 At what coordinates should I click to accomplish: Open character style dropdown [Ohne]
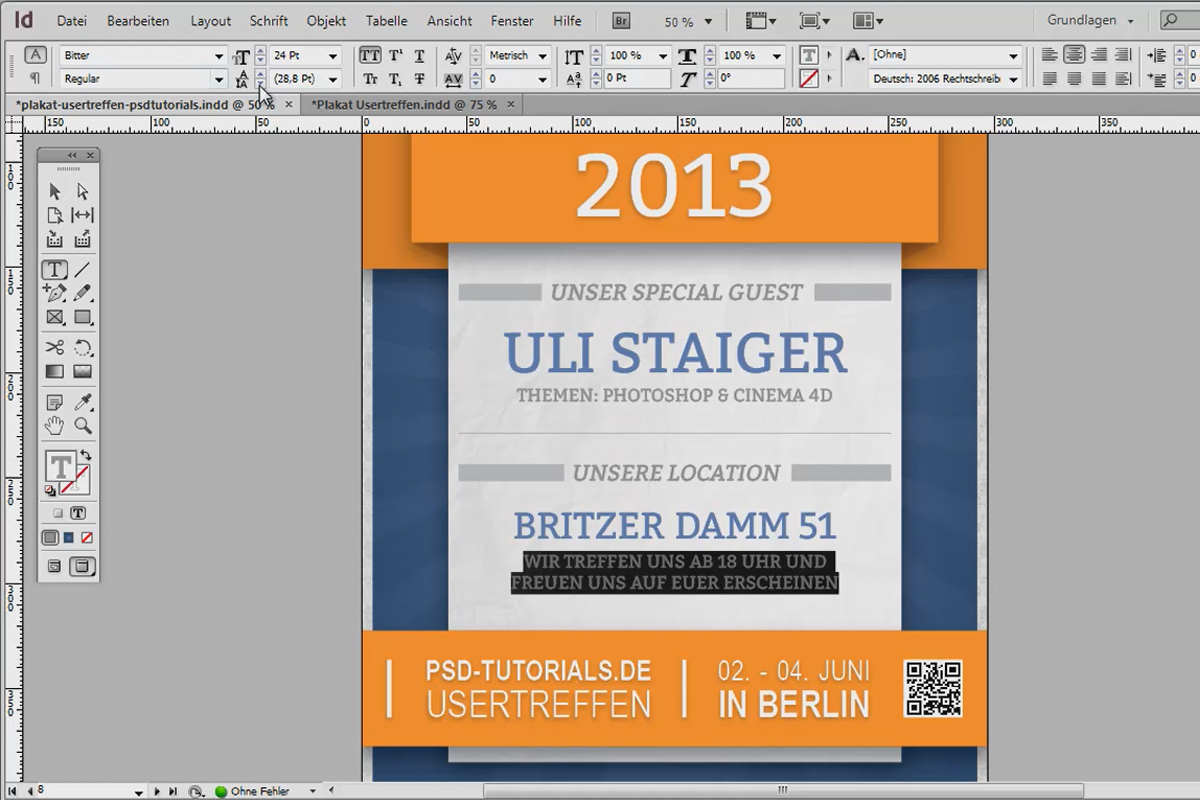point(1012,56)
